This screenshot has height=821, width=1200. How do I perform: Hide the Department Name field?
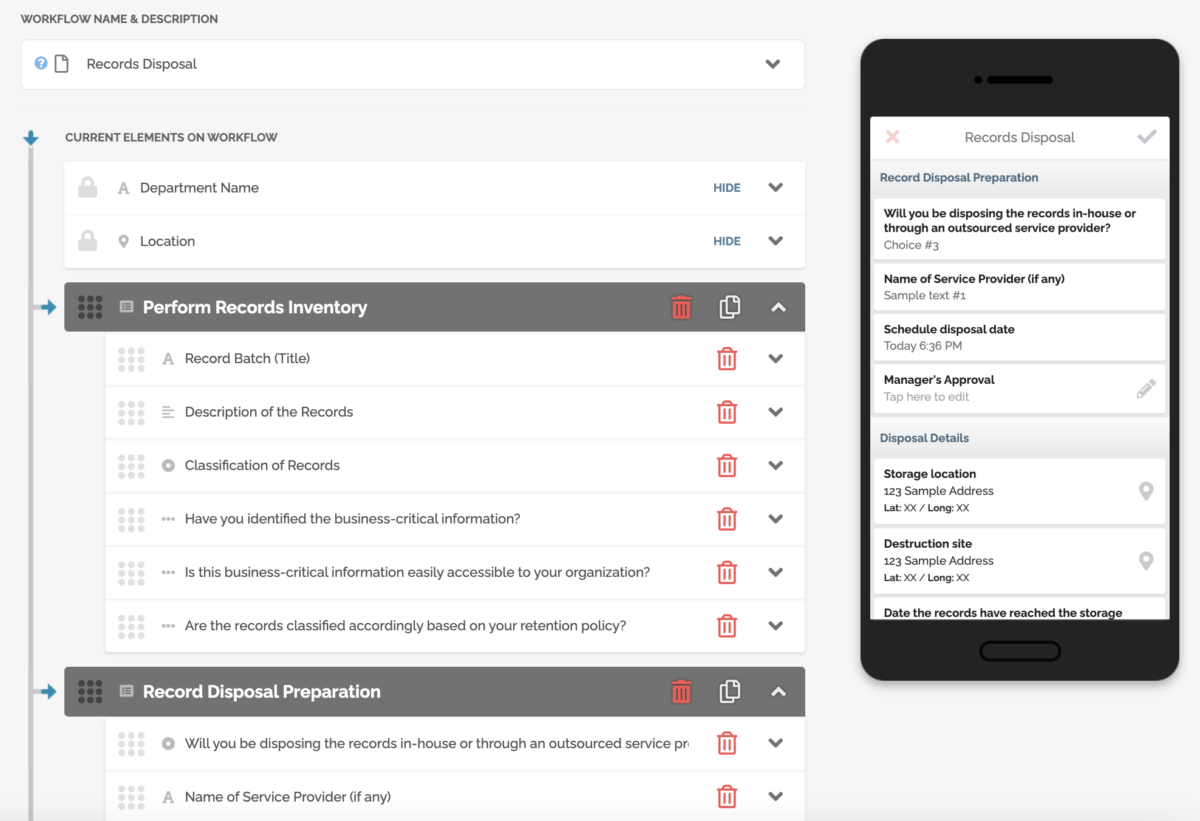point(726,188)
